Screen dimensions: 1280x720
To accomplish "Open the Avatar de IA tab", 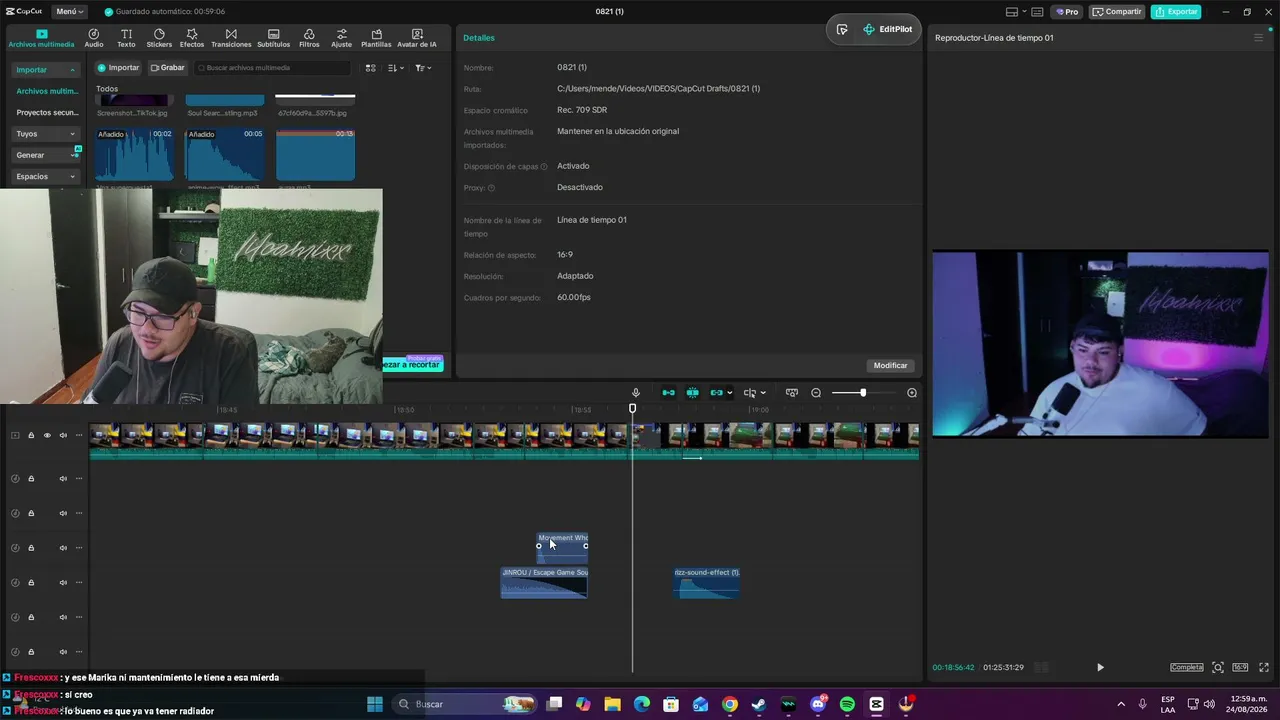I will [x=417, y=38].
